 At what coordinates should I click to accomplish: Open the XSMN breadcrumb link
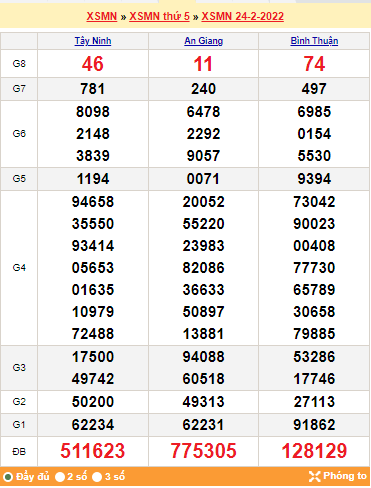point(102,16)
